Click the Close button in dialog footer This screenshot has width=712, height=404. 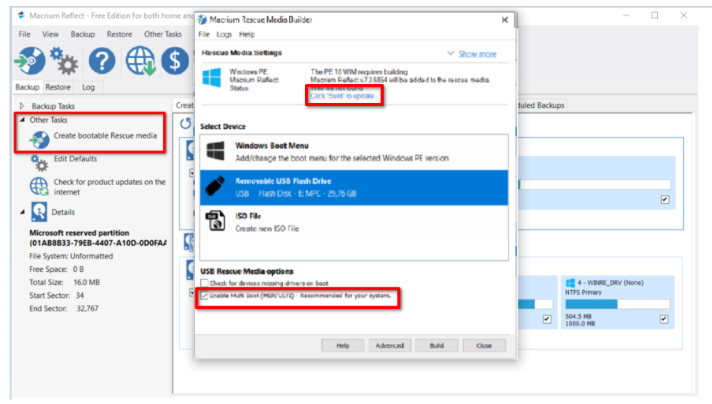[484, 345]
